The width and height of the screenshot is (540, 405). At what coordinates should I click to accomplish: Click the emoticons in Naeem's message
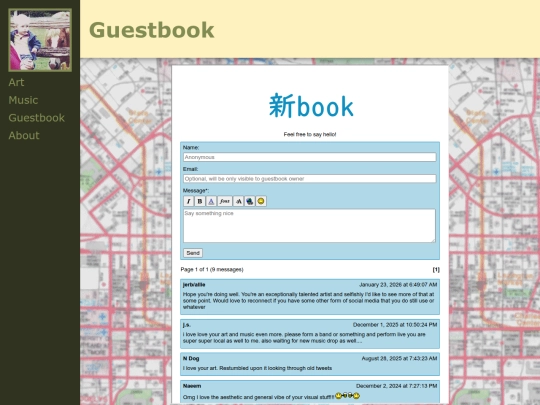tap(347, 396)
